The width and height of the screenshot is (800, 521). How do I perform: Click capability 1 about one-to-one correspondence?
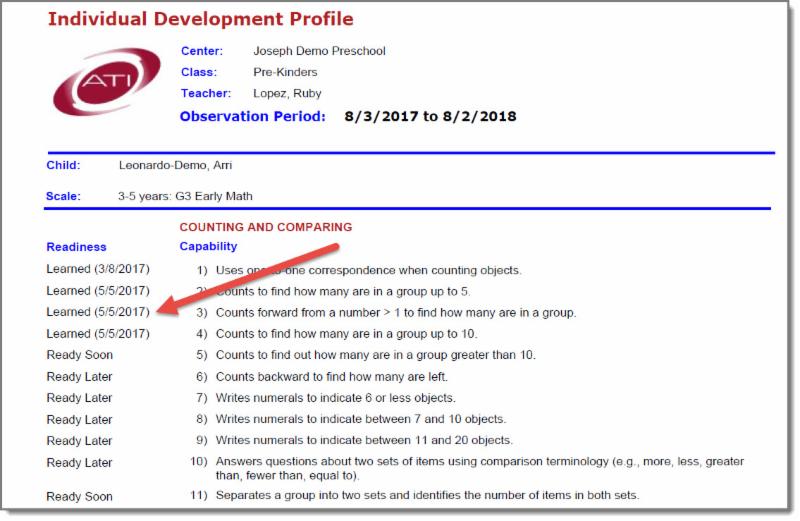[368, 270]
